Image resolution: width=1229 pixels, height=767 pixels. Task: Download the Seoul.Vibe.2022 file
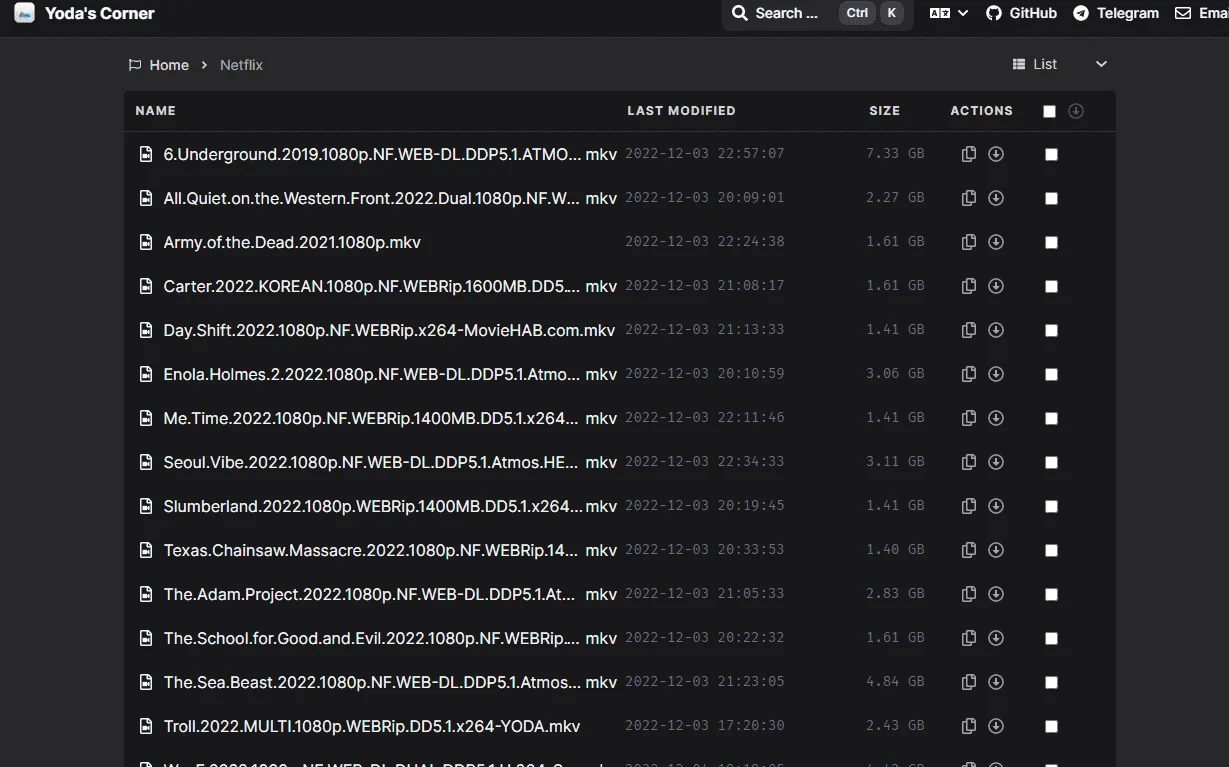[996, 462]
